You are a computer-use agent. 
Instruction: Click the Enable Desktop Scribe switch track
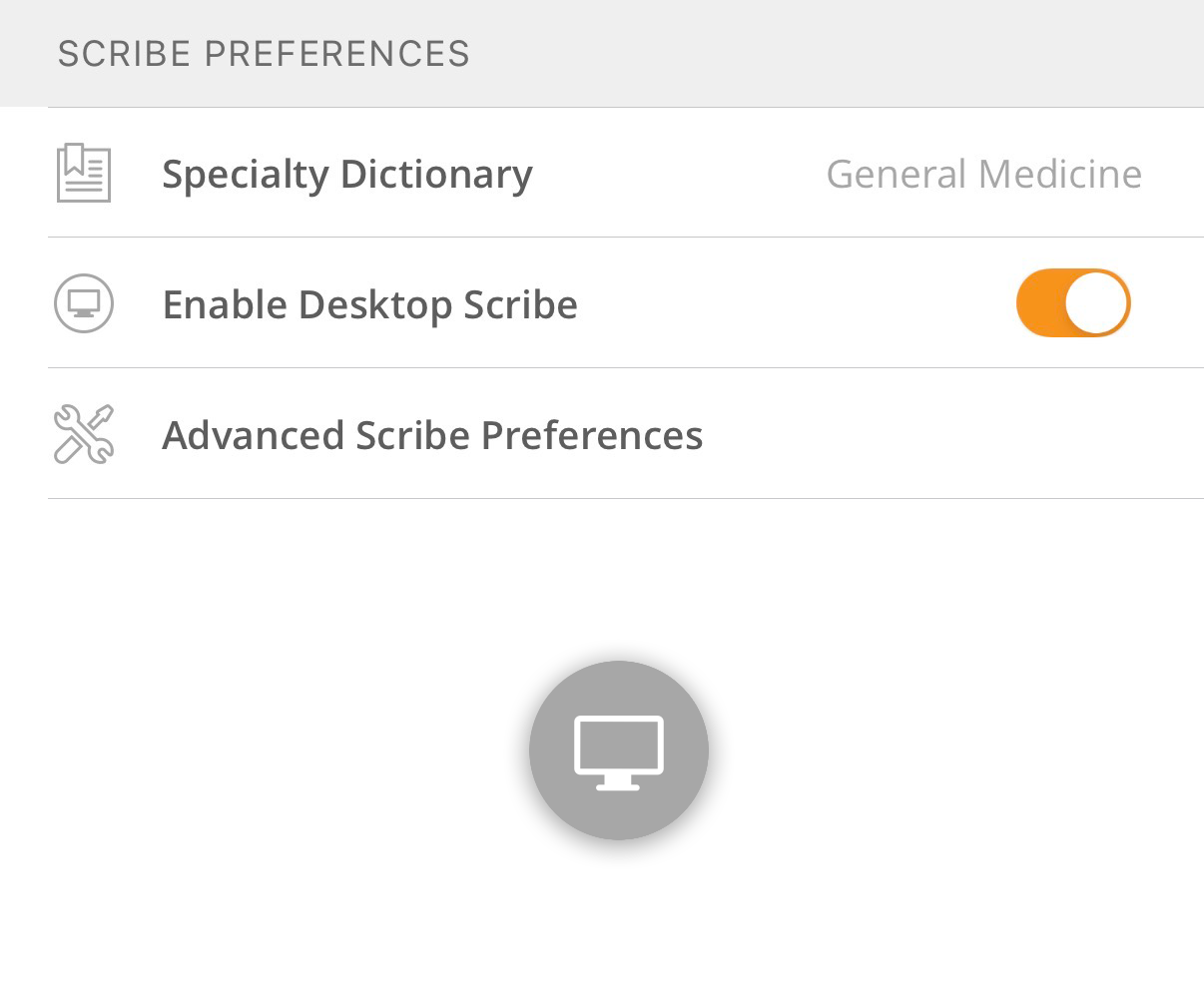1073,302
